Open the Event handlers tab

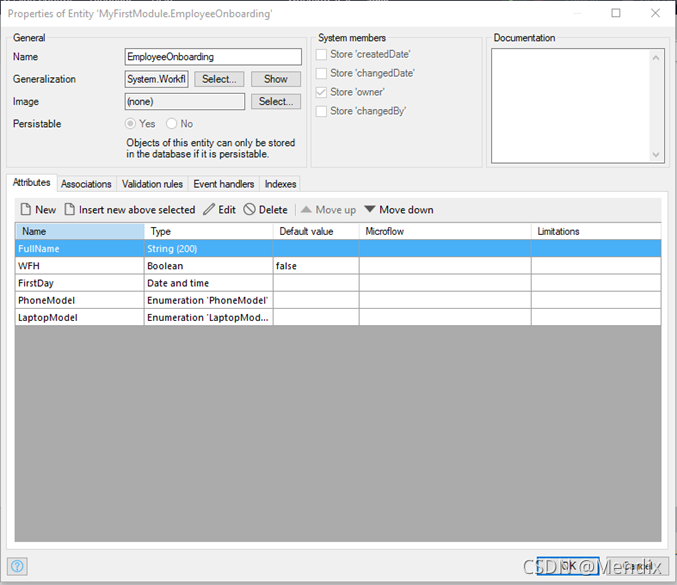[x=224, y=184]
